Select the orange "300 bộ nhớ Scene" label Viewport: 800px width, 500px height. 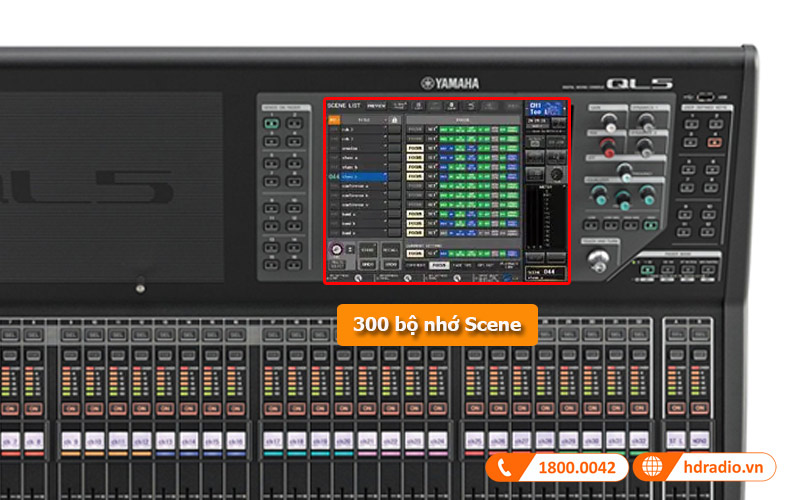coord(437,325)
